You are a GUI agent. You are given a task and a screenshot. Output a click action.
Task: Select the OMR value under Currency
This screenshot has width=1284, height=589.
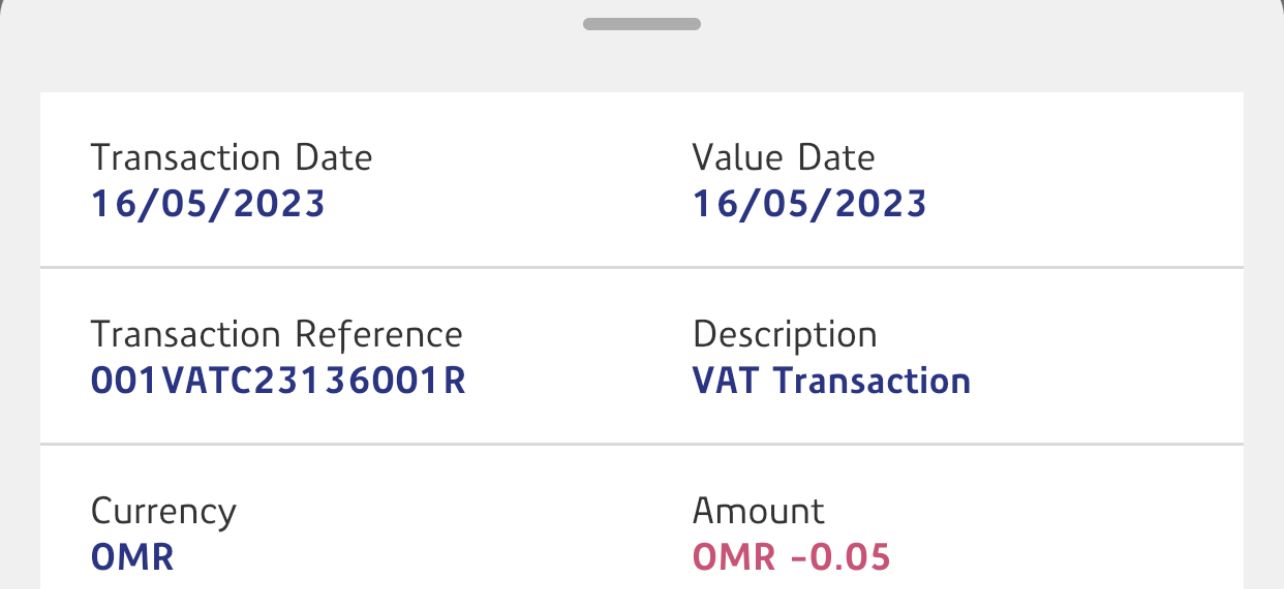(132, 558)
